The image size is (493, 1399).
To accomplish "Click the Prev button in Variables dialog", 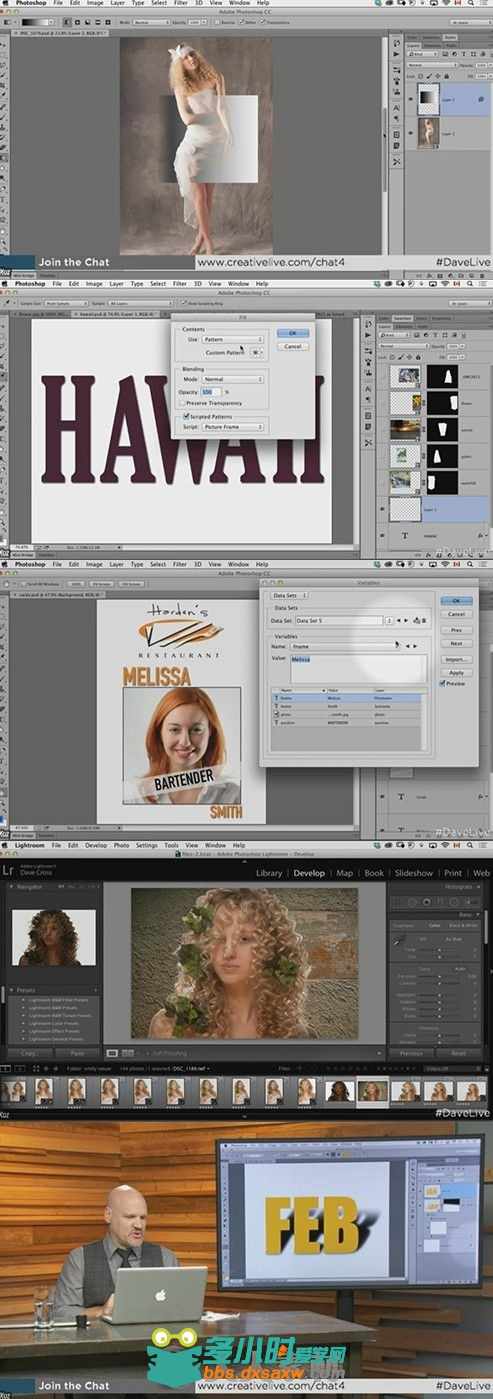I will pyautogui.click(x=456, y=631).
